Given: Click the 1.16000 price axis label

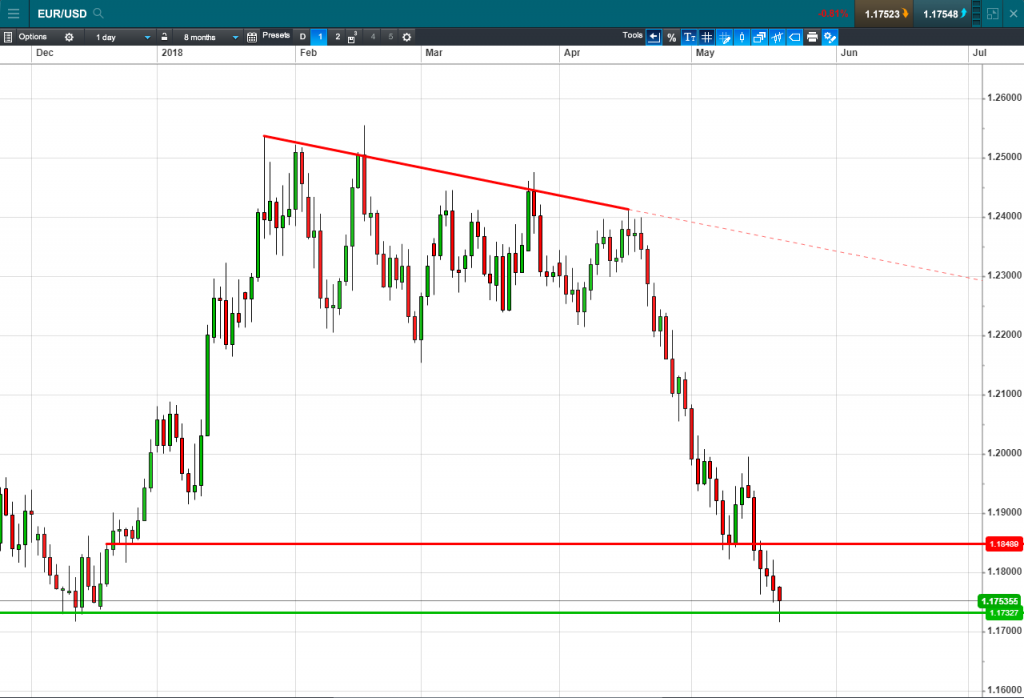Looking at the screenshot, I should point(1004,690).
